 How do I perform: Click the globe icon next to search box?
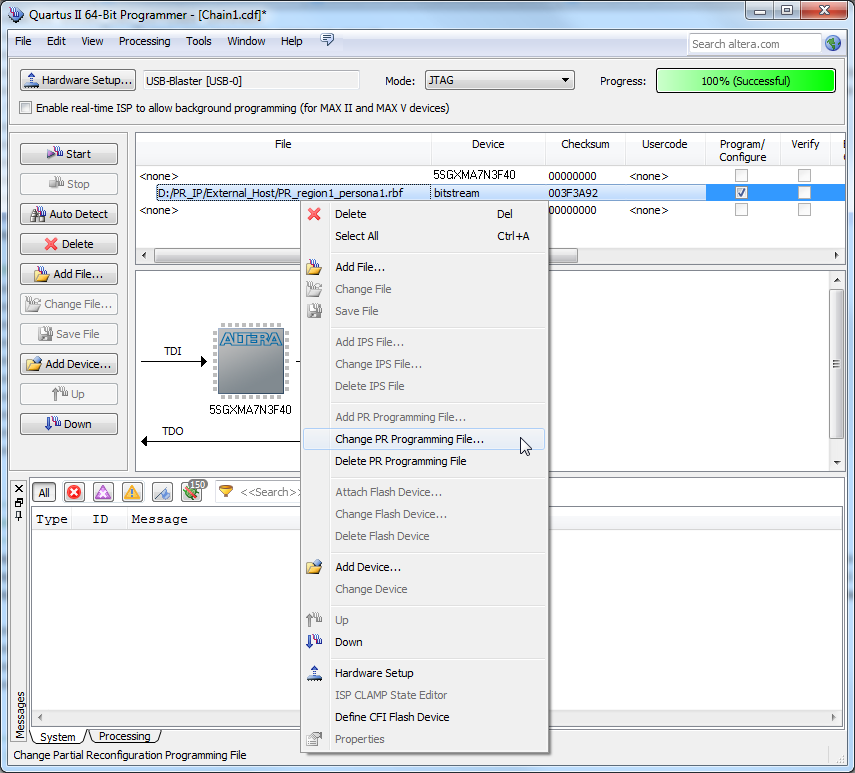pos(833,43)
